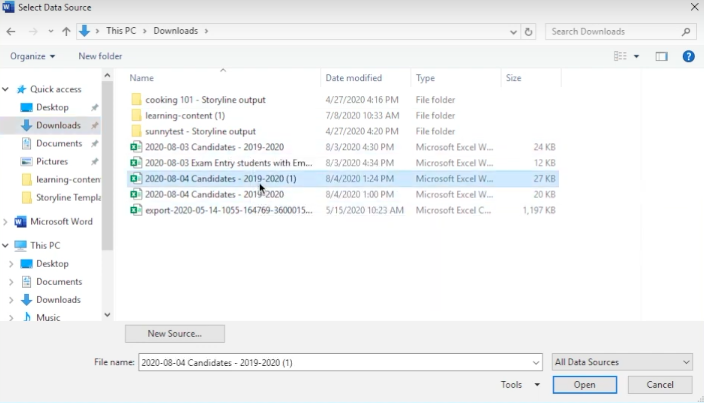Image resolution: width=704 pixels, height=403 pixels.
Task: Go back with the back arrow
Action: tap(11, 31)
